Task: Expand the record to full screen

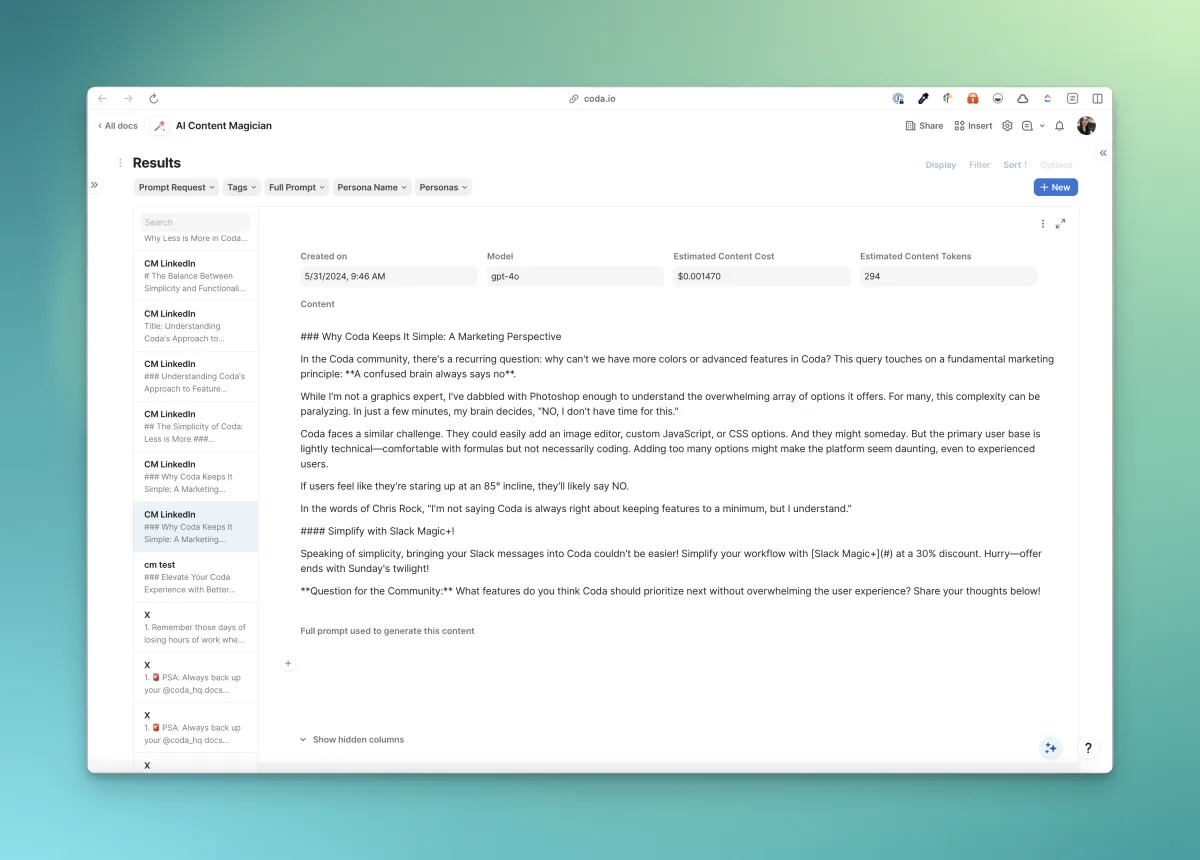Action: click(x=1061, y=224)
